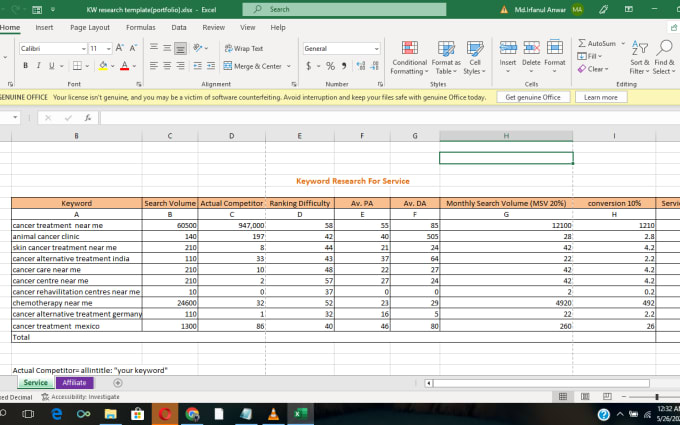
Task: Apply red font color to cell
Action: (x=124, y=65)
